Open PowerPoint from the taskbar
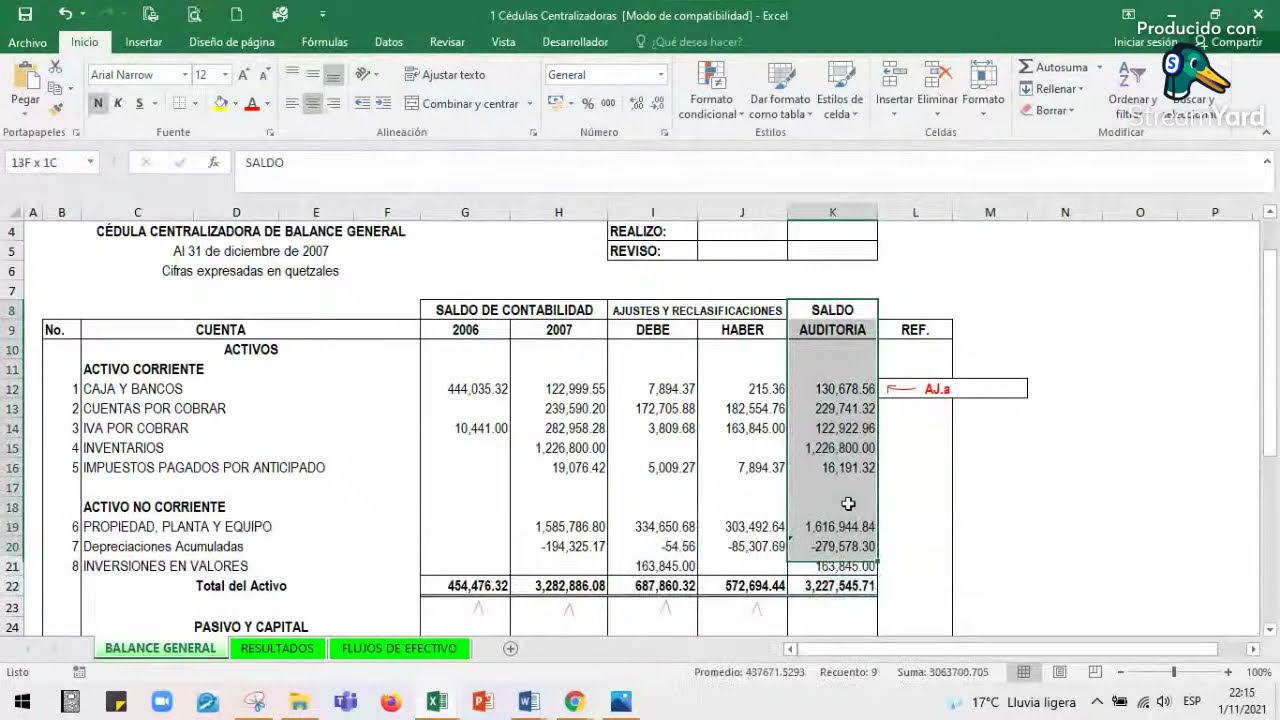Viewport: 1280px width, 720px height. click(x=483, y=702)
